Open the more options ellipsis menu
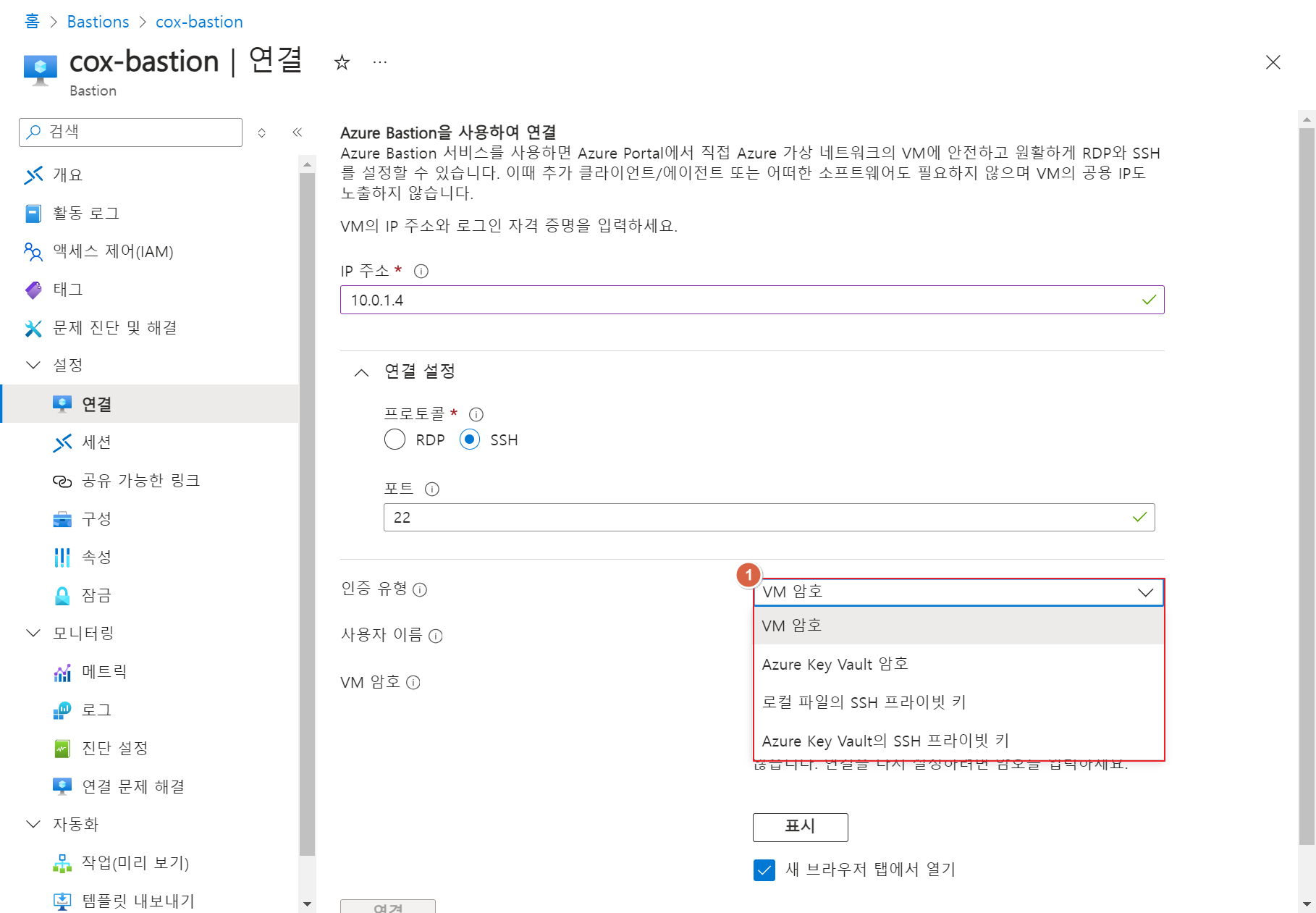 380,62
